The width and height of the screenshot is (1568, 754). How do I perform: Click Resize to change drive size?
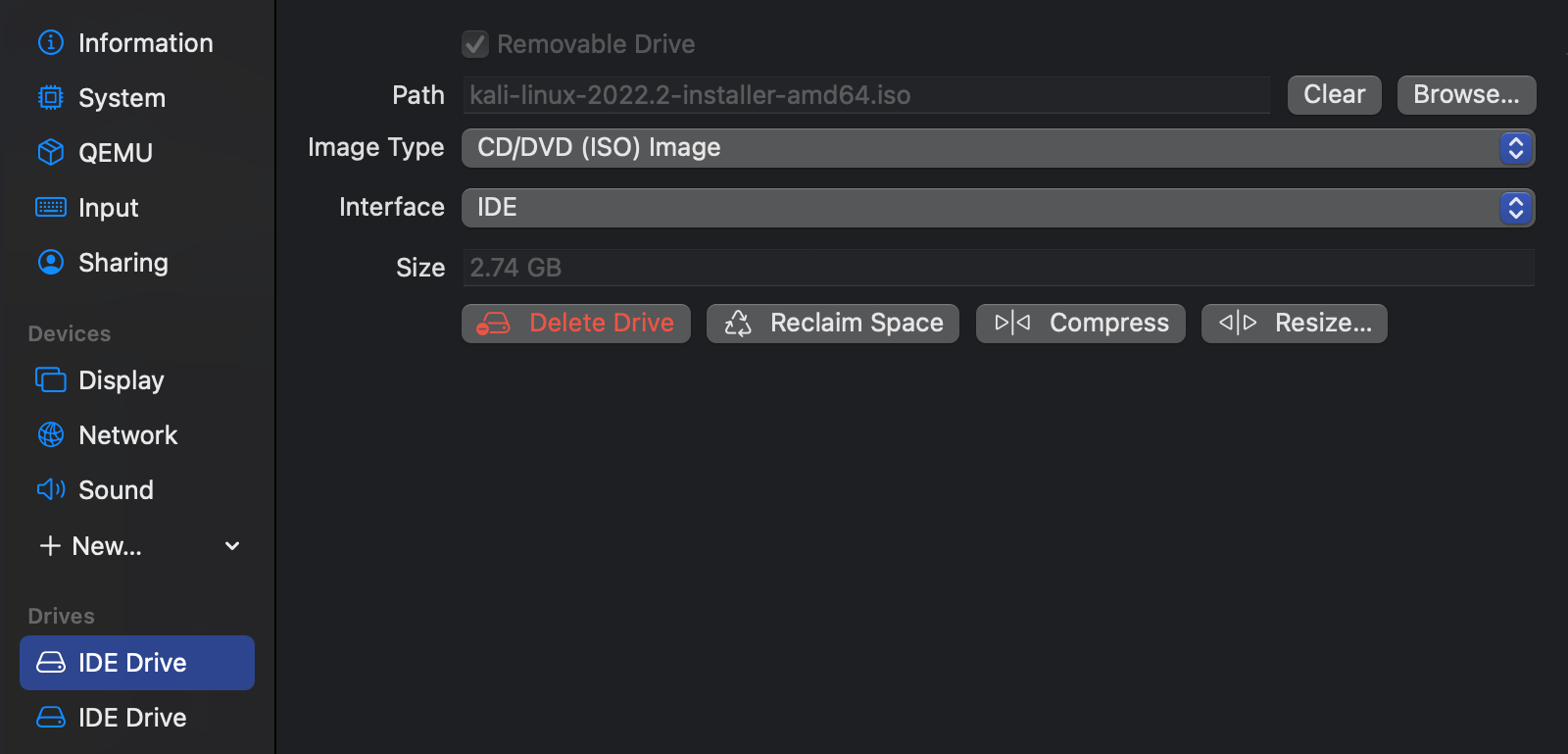1294,323
